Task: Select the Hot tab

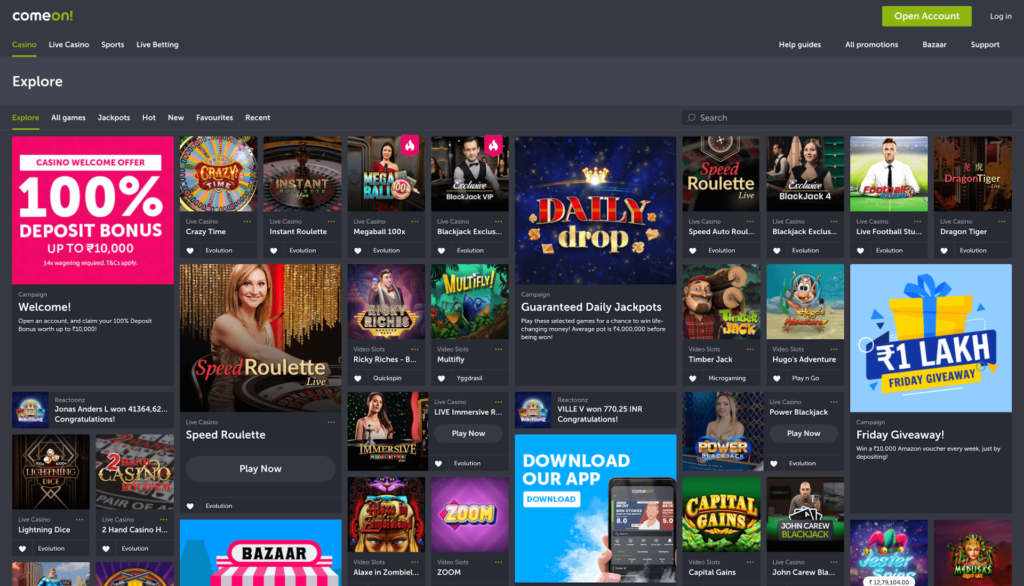Action: [149, 118]
